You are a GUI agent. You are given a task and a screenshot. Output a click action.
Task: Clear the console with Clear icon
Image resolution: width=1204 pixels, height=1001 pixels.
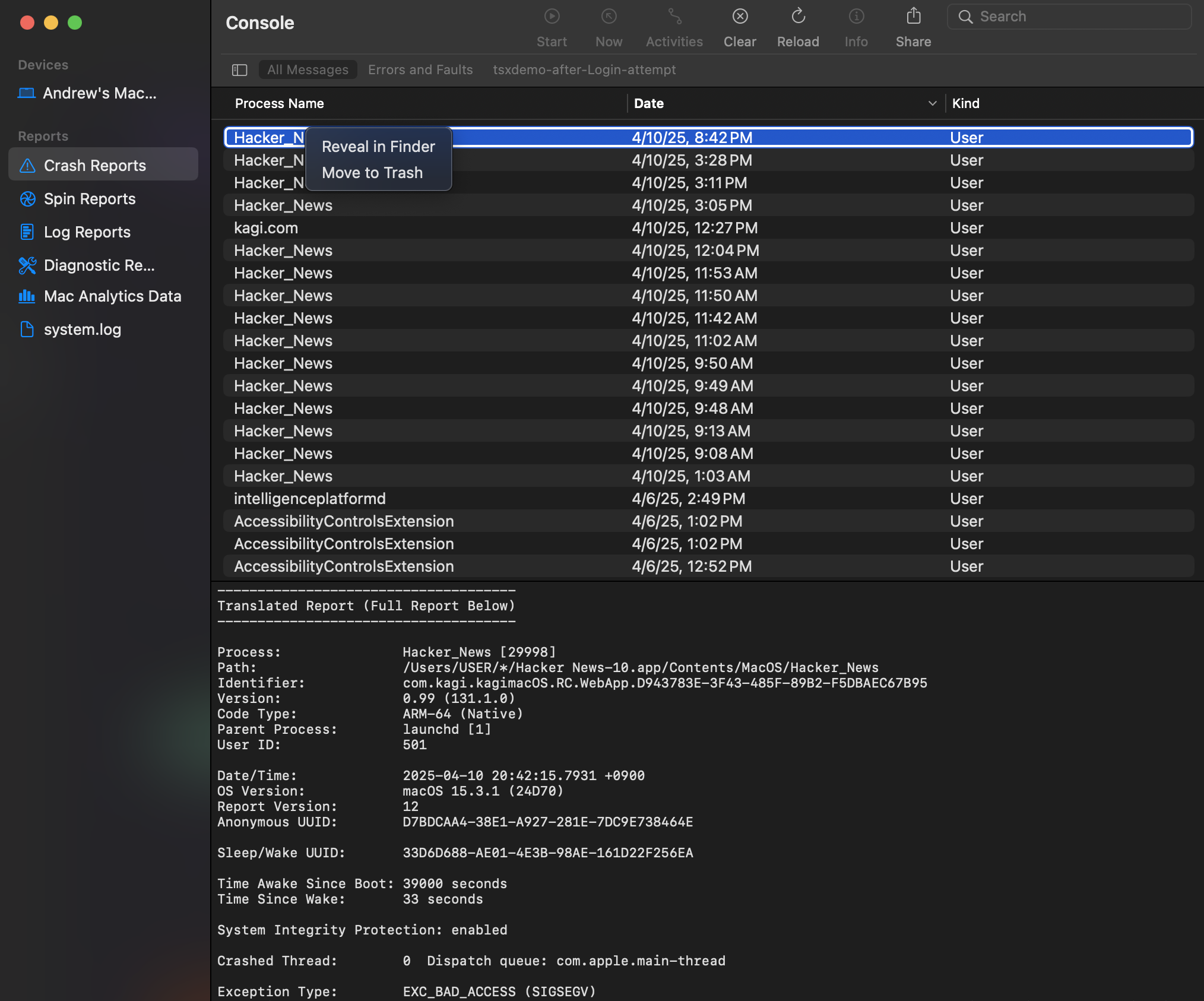(740, 17)
